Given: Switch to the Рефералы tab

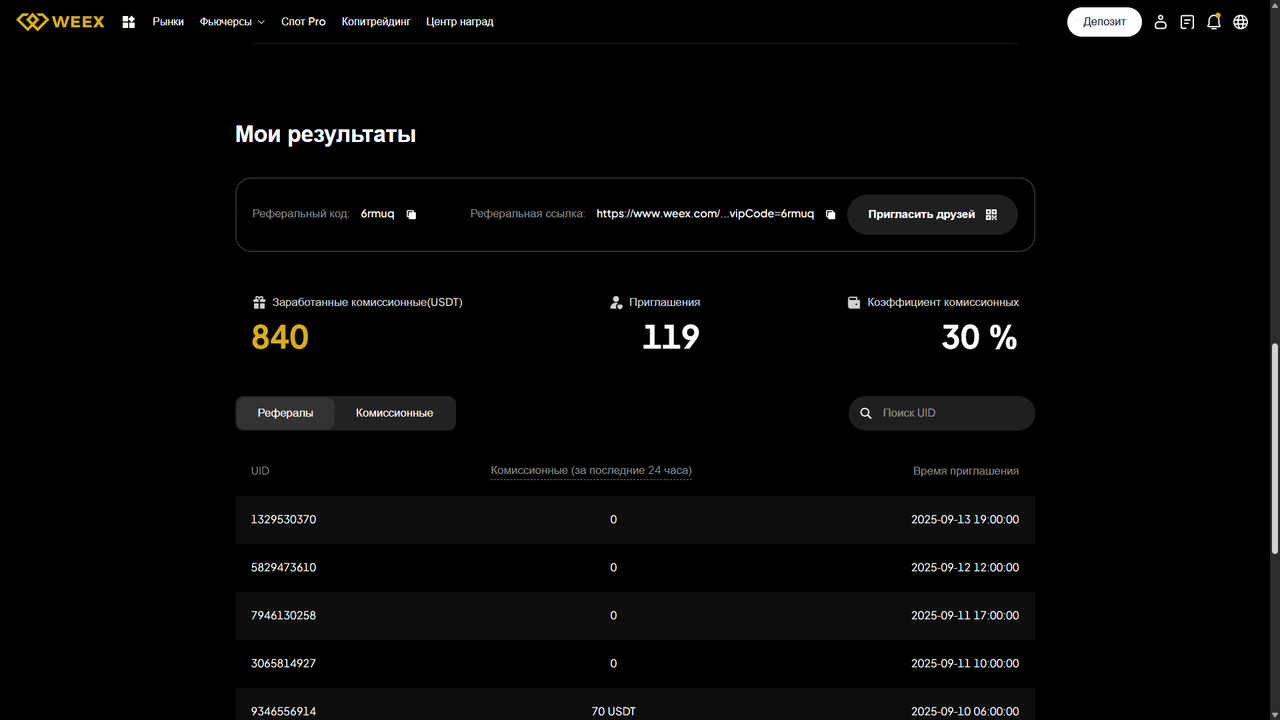Looking at the screenshot, I should point(285,413).
